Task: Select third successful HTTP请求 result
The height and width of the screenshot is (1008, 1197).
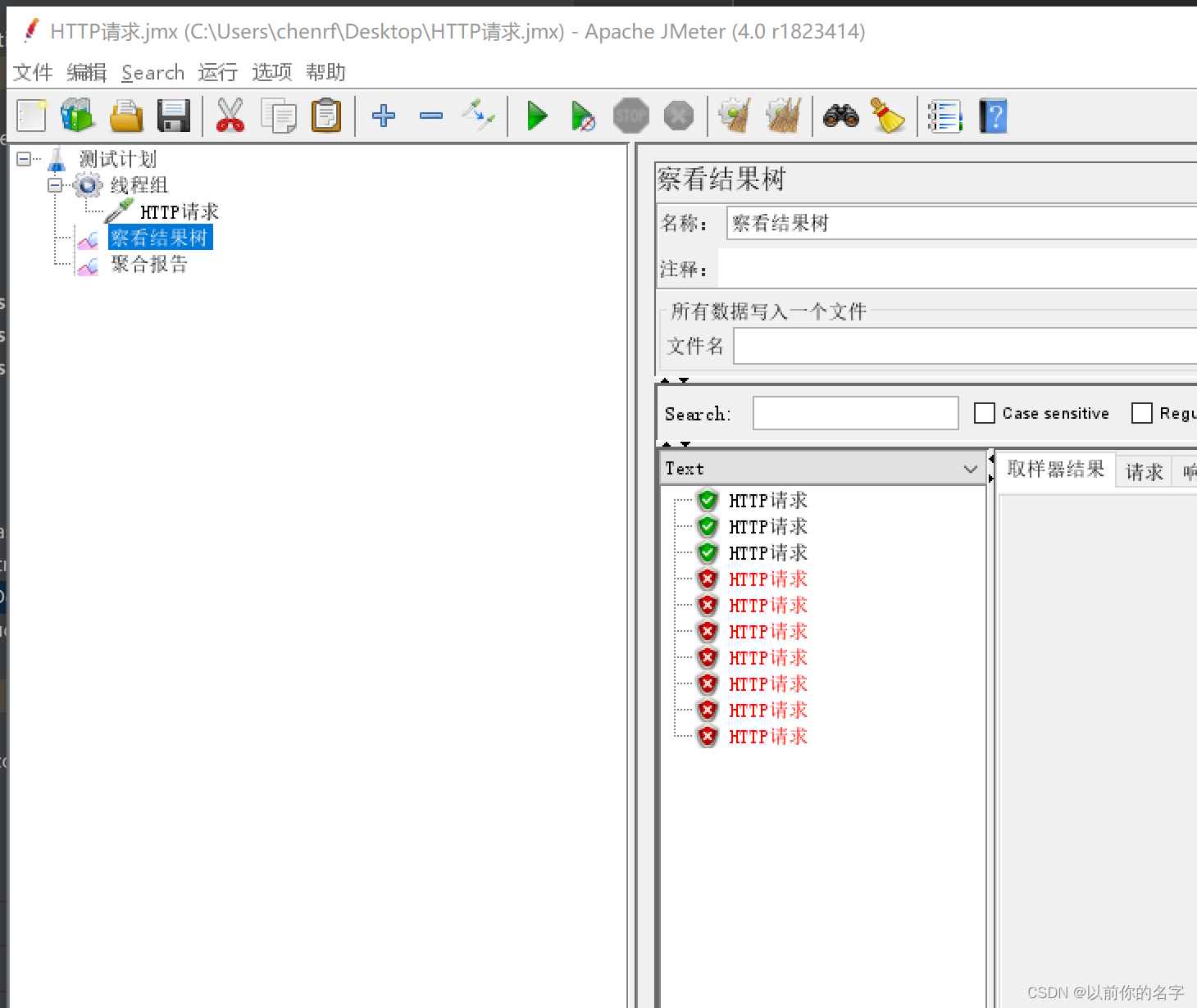Action: click(768, 552)
